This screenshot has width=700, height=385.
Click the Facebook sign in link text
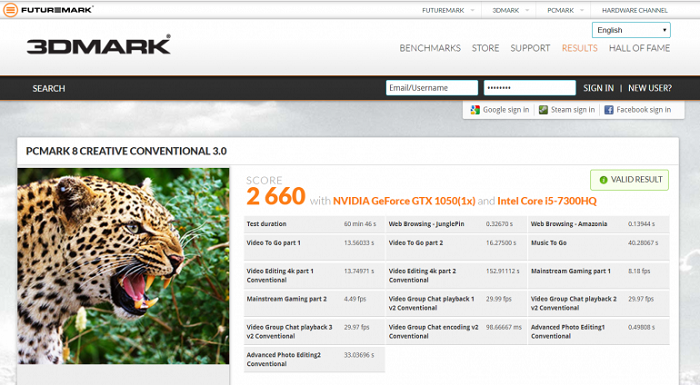click(643, 109)
